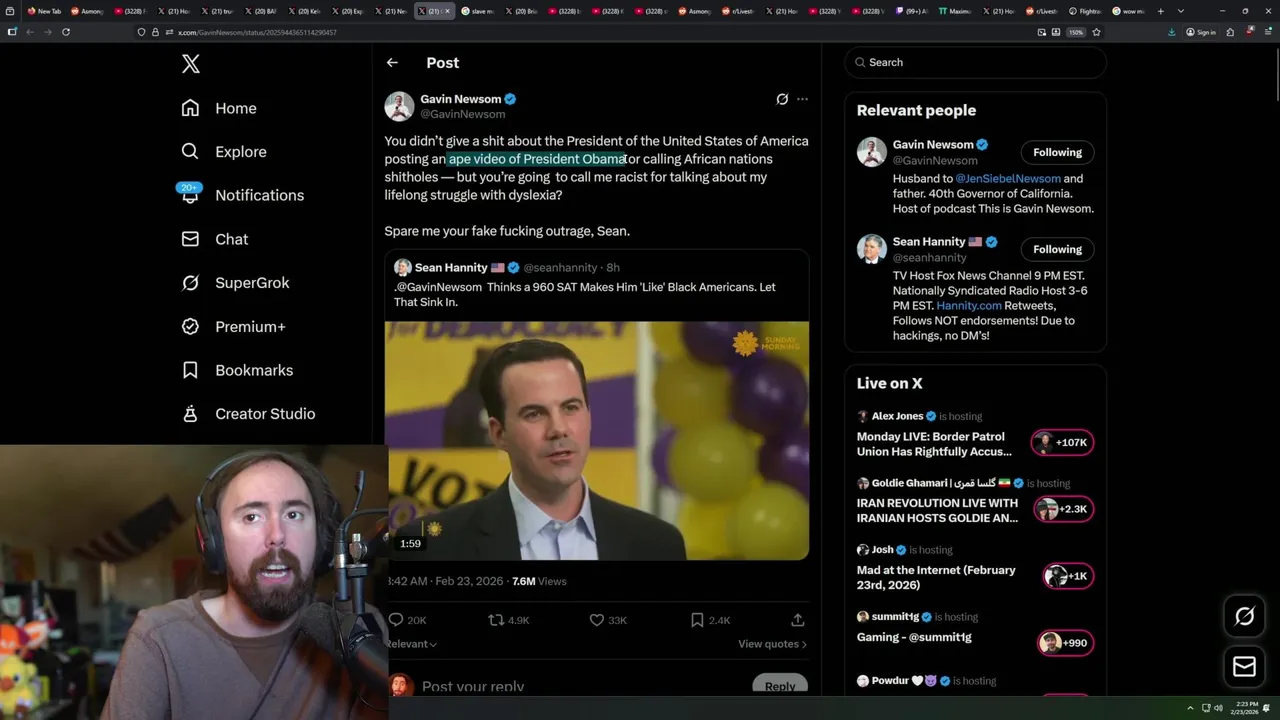Show hidden system tray icons
Image resolution: width=1280 pixels, height=720 pixels.
tap(1190, 708)
